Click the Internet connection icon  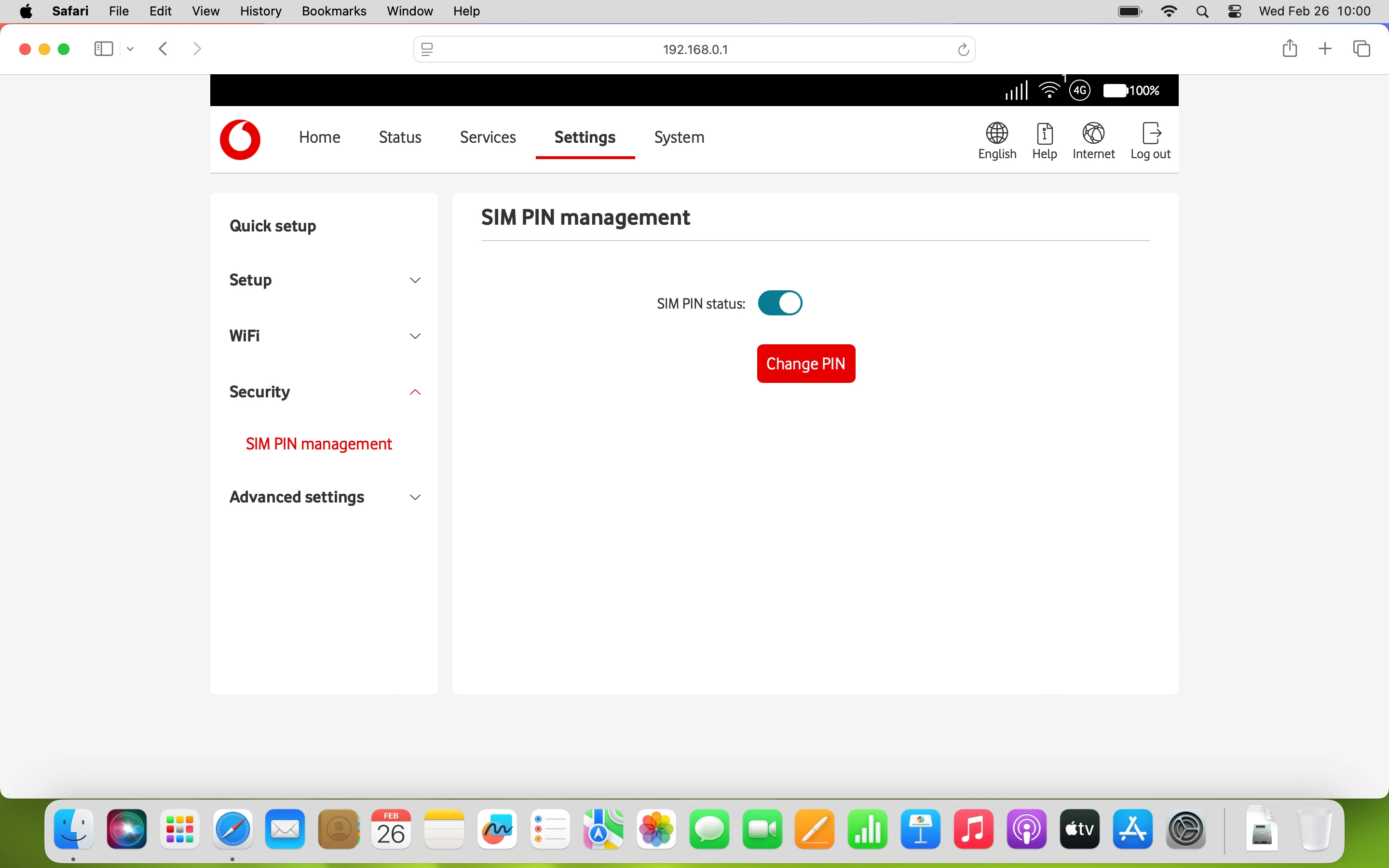click(x=1093, y=141)
